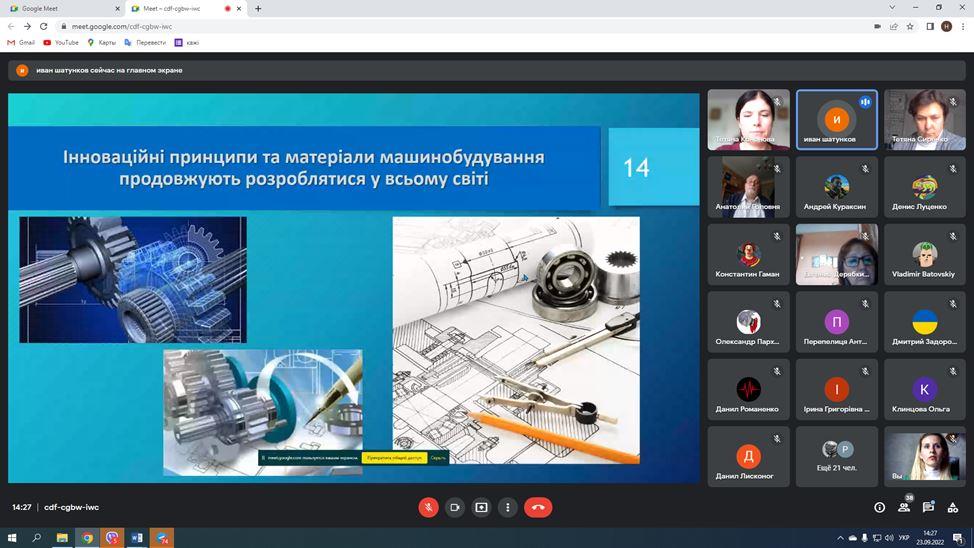
Task: Click Дмитрий Задоро... participant tile
Action: click(x=925, y=322)
